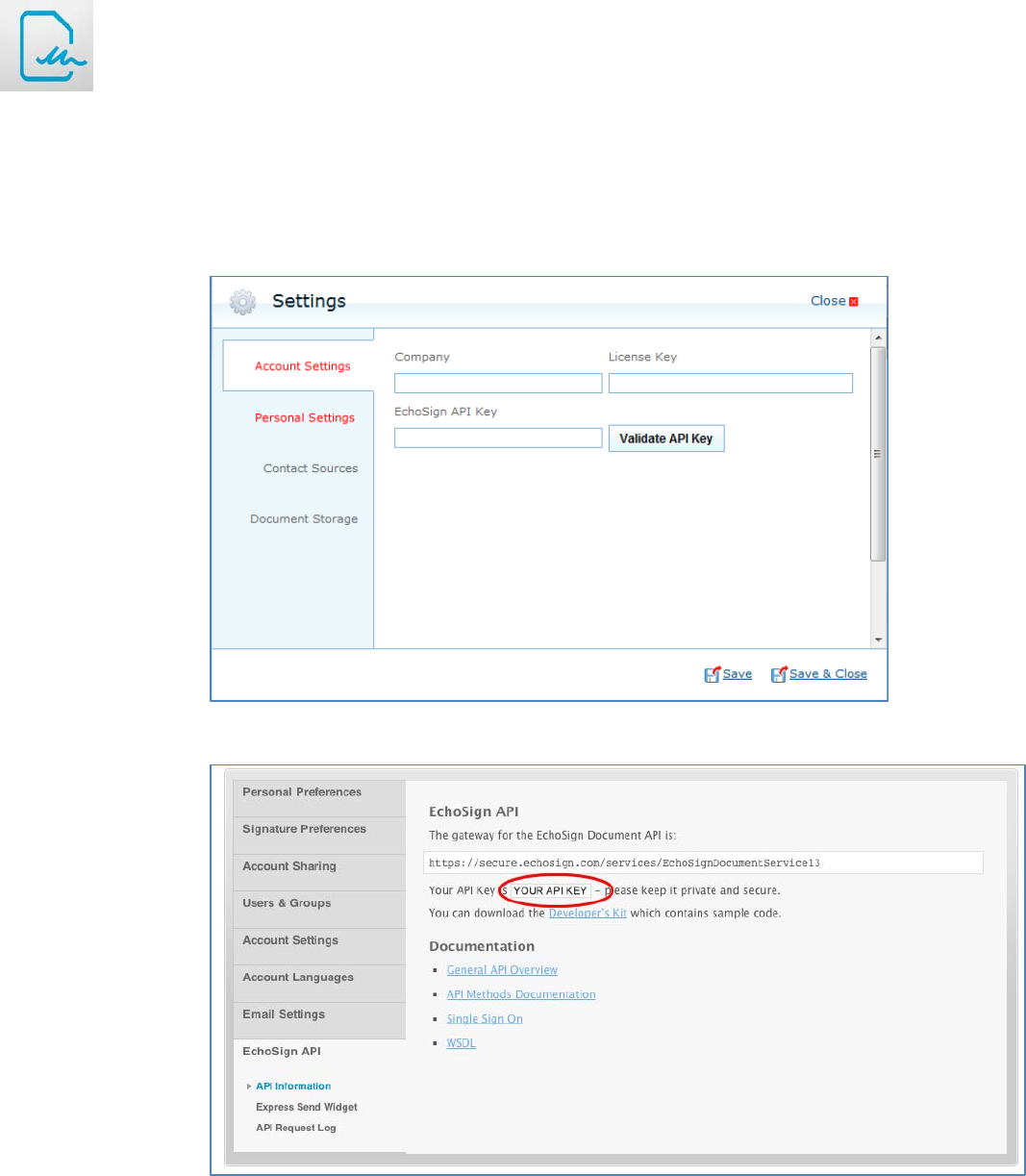Click the Save & Close link

[x=828, y=674]
